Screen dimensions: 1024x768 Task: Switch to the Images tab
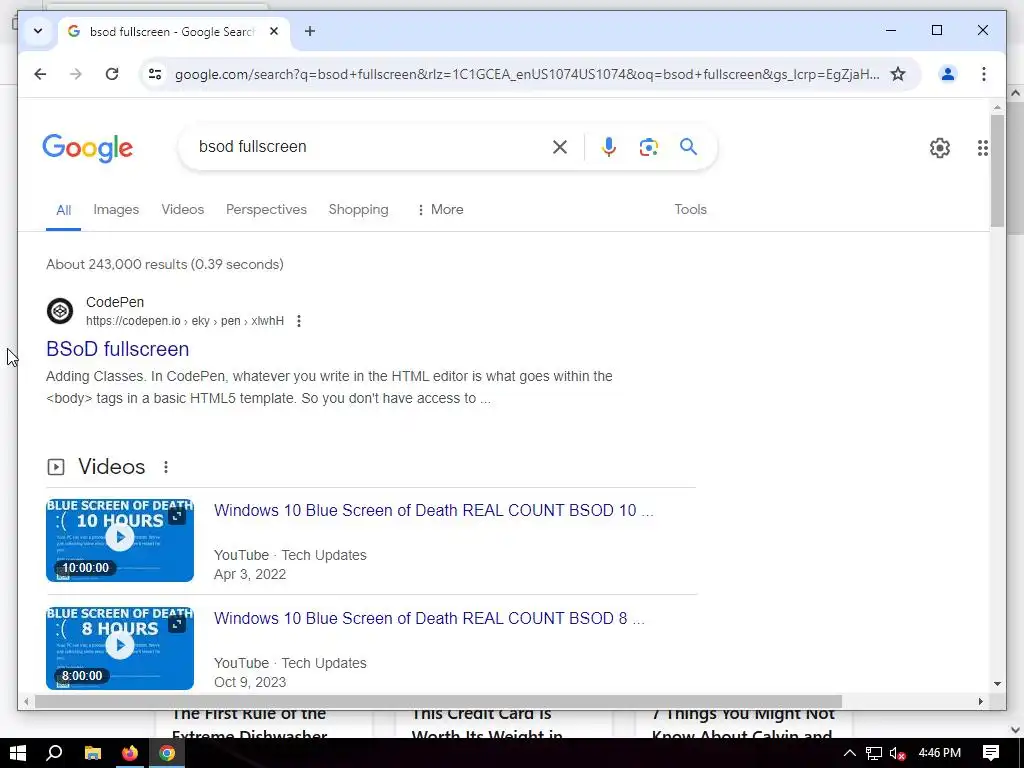(x=116, y=210)
